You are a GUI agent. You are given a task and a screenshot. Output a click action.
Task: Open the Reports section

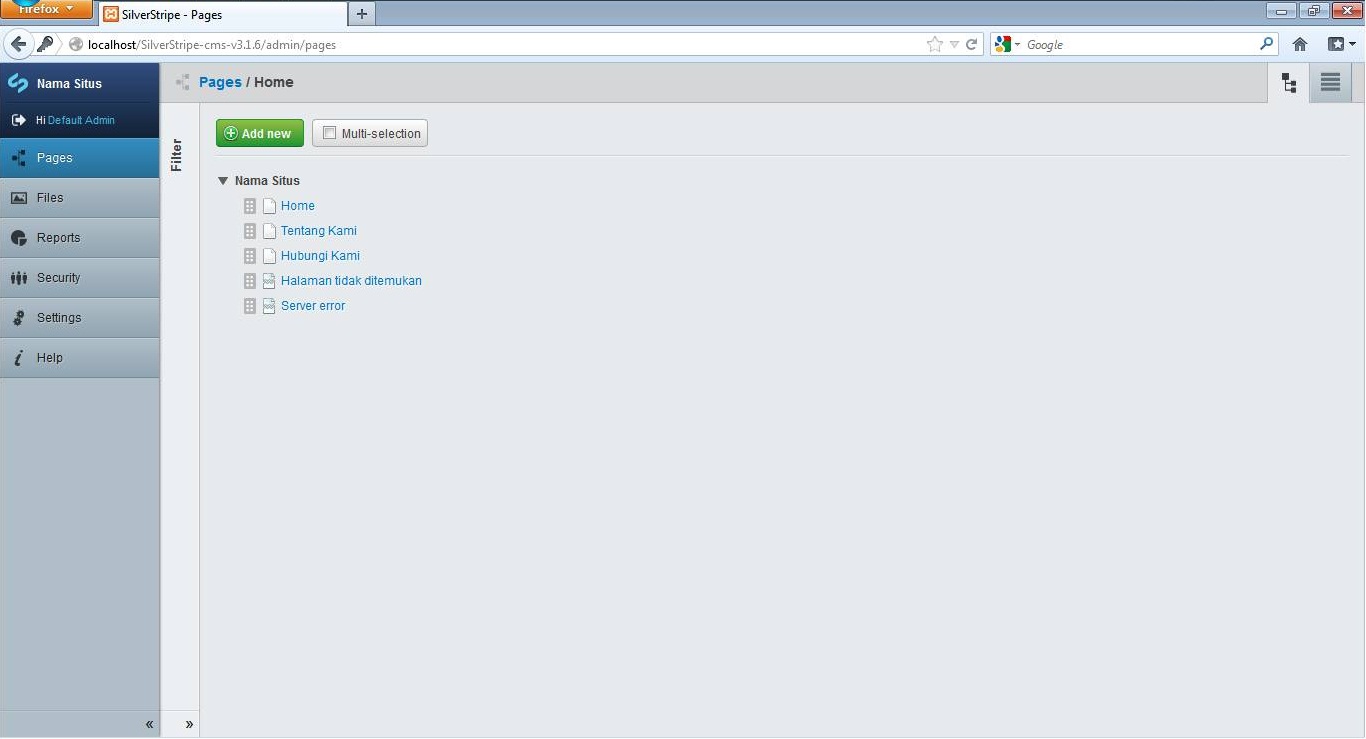[58, 238]
